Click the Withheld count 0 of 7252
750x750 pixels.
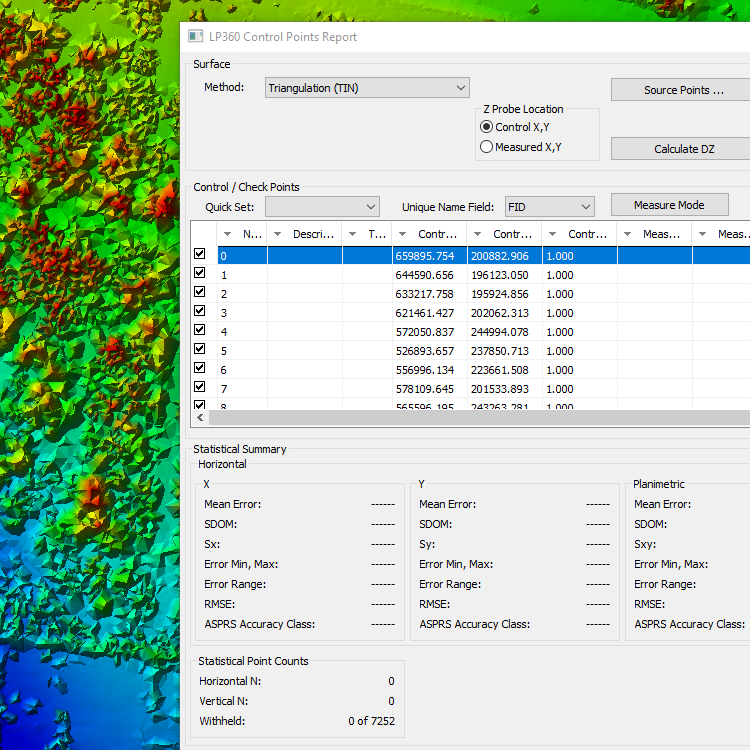(x=372, y=721)
